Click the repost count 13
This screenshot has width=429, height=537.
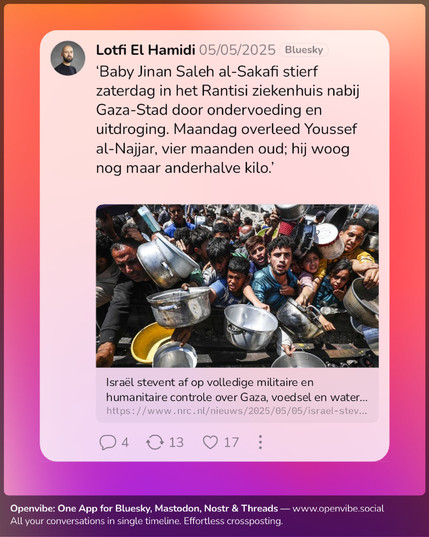click(176, 442)
